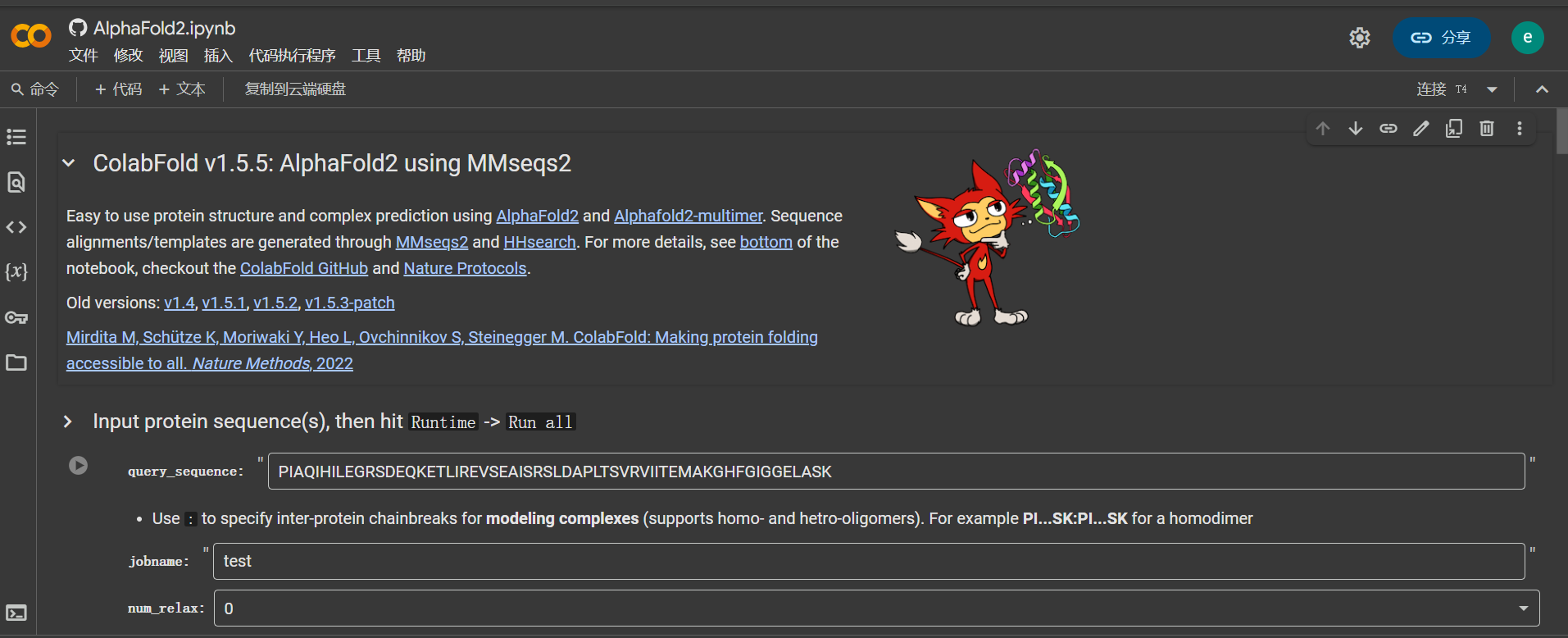
Task: Click the vertical scrollbar thumb
Action: tap(1561, 131)
